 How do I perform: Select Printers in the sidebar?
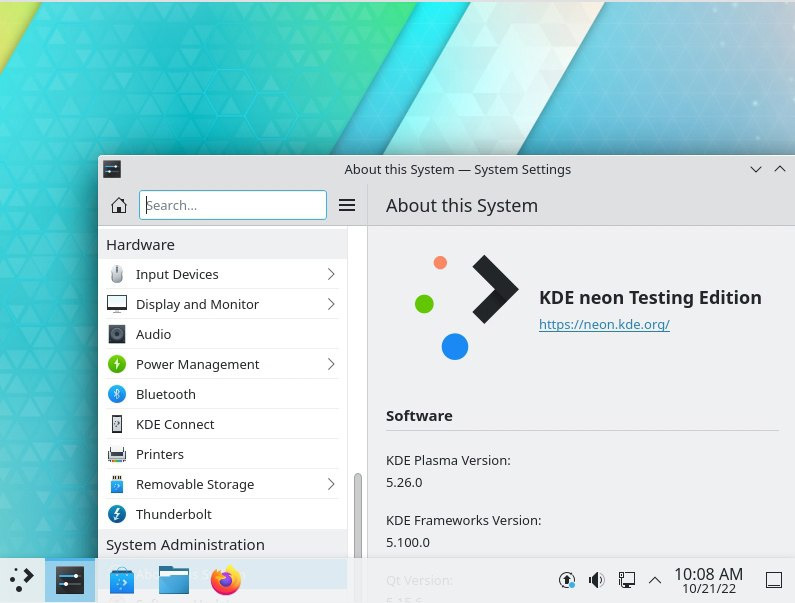(x=160, y=454)
